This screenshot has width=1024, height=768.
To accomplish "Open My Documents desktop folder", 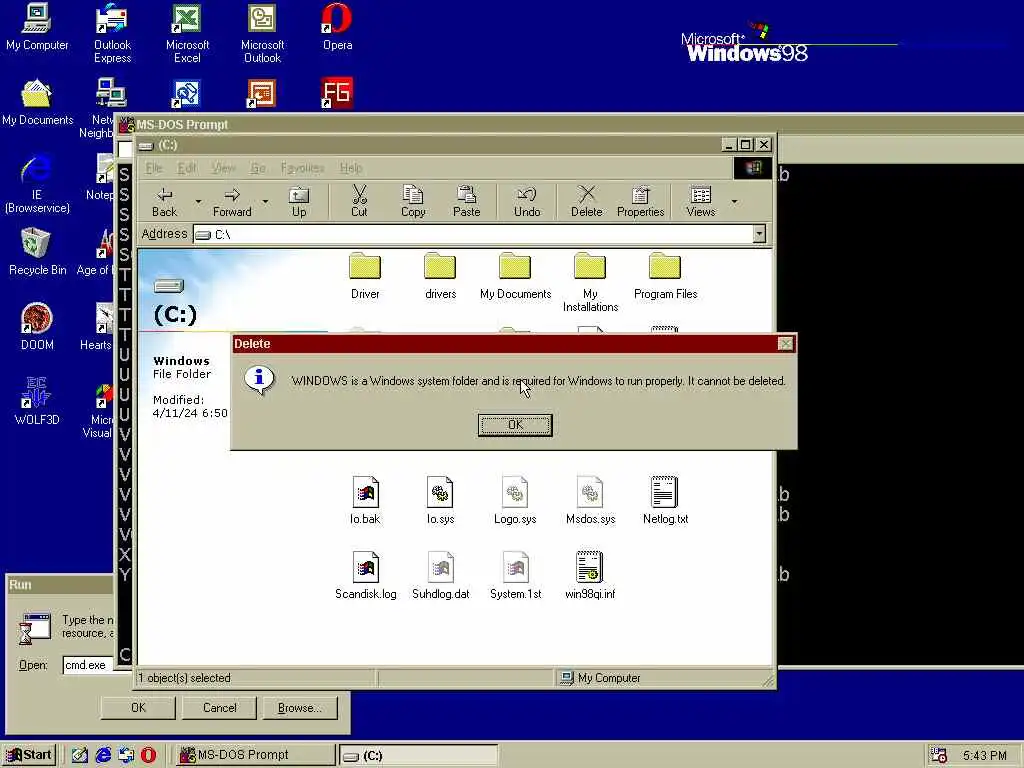I will coord(37,102).
